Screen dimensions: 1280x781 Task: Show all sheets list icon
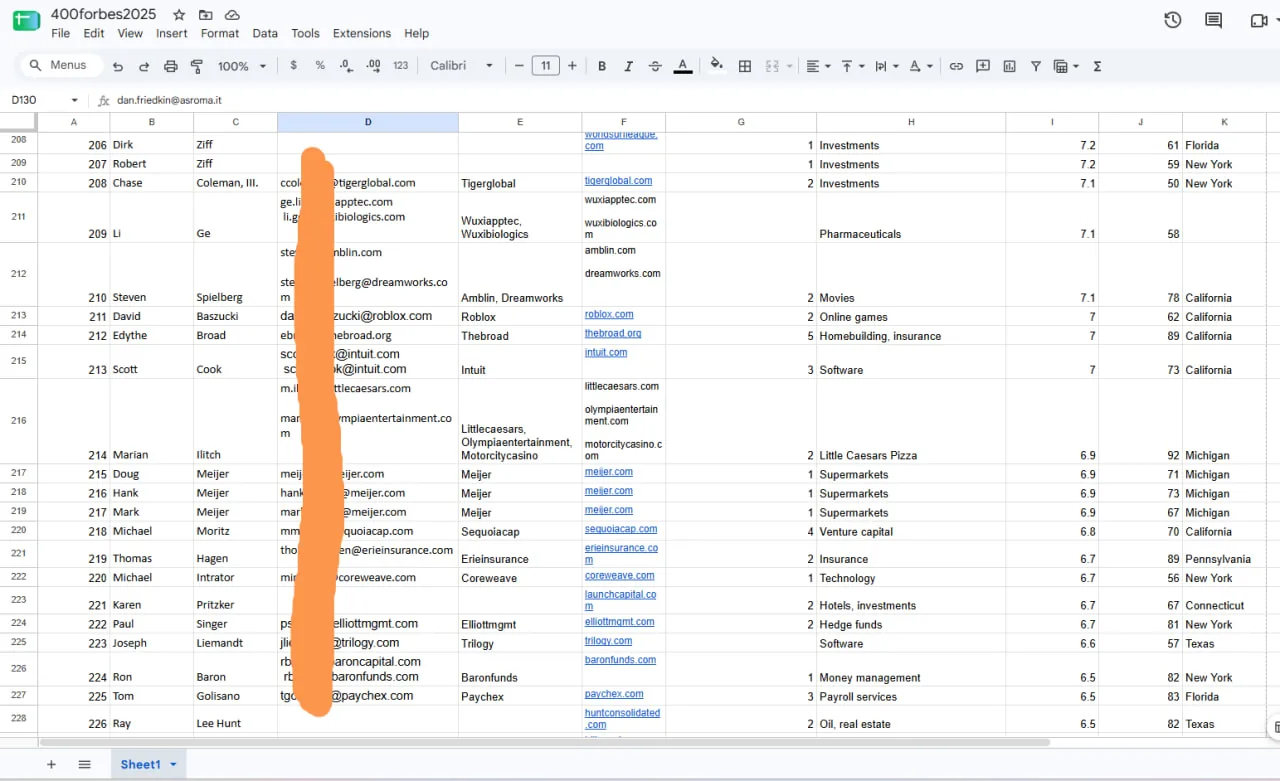(x=85, y=765)
